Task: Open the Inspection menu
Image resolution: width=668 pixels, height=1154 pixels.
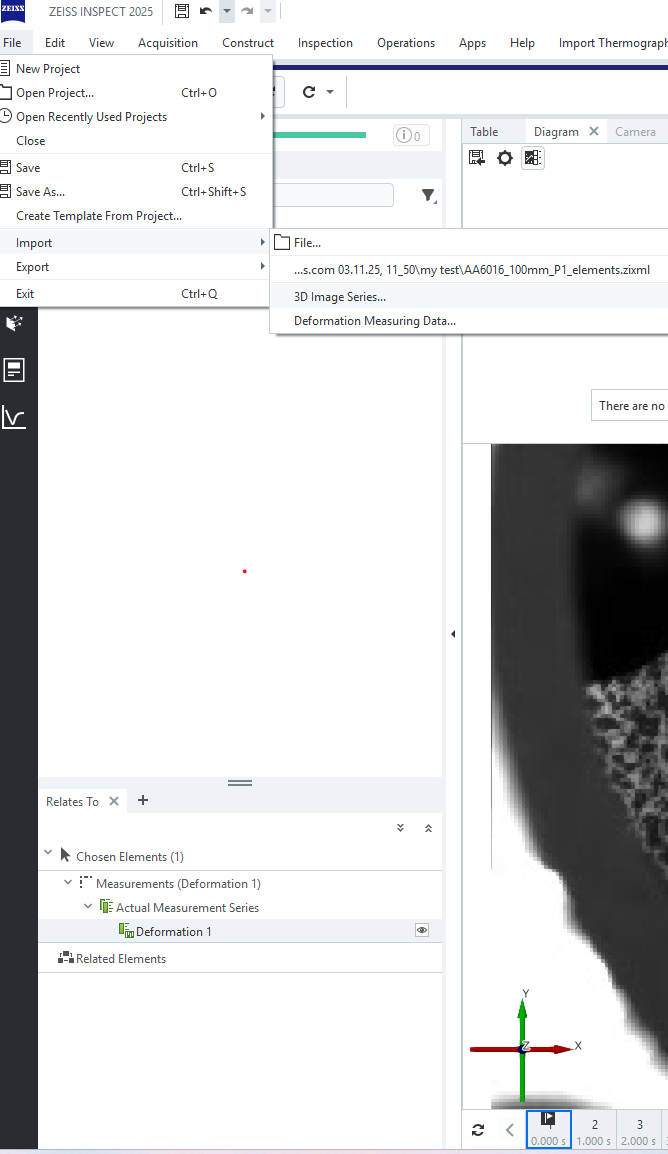Action: pyautogui.click(x=325, y=43)
